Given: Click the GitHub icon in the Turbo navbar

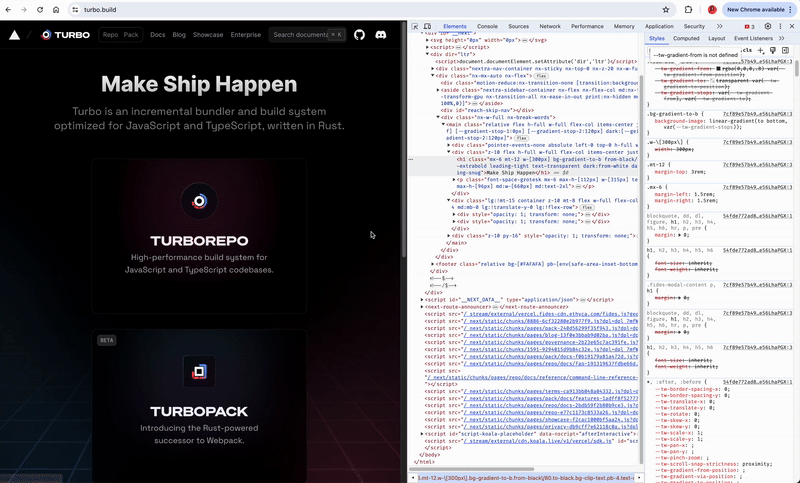Looking at the screenshot, I should pyautogui.click(x=361, y=35).
